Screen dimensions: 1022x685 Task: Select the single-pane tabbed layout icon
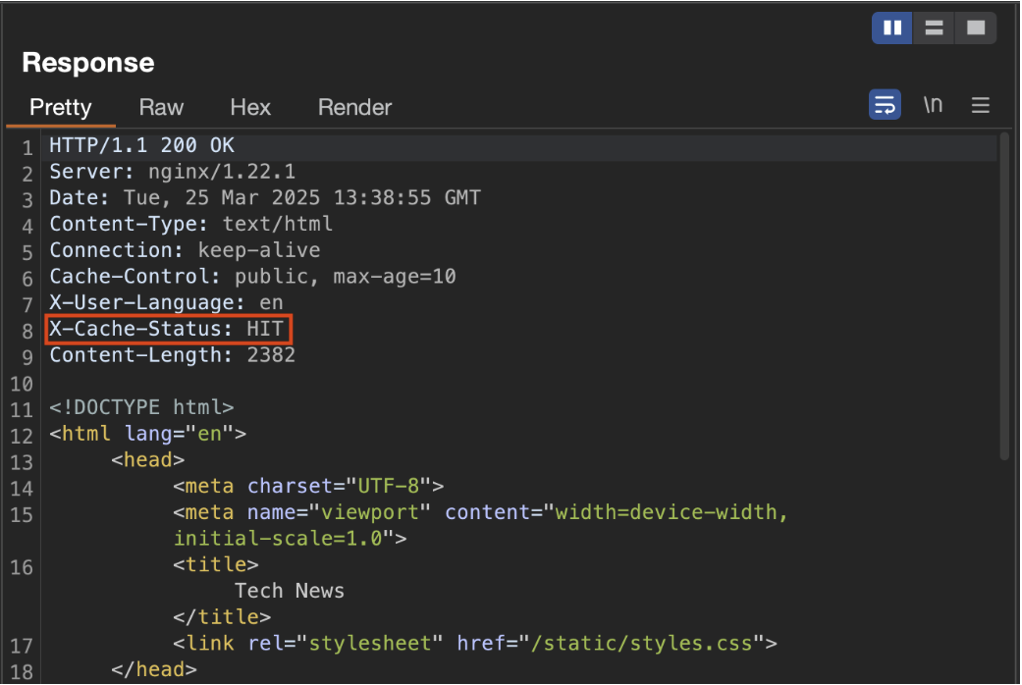point(975,28)
